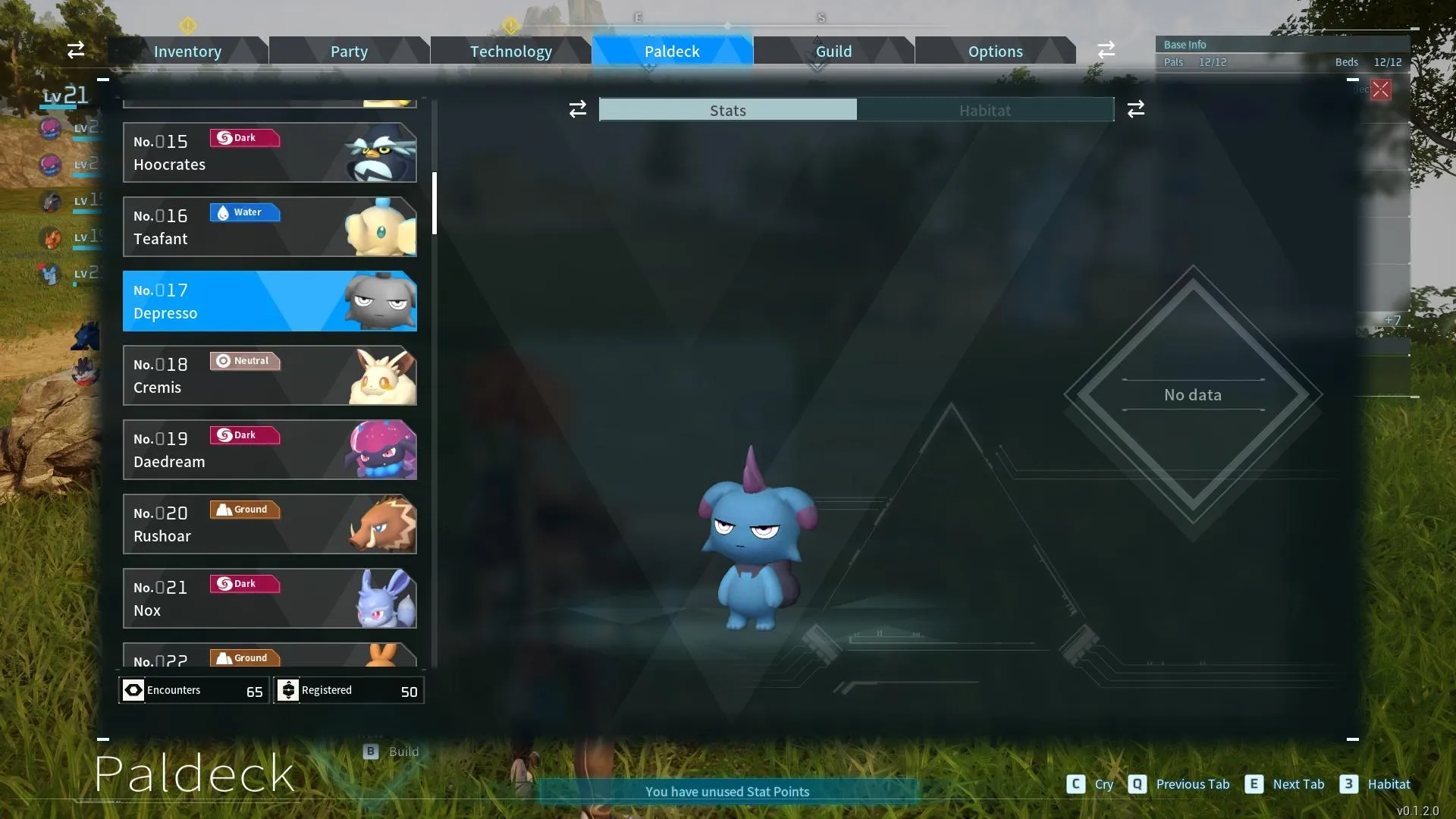Toggle Stats view for current Pal

(727, 110)
